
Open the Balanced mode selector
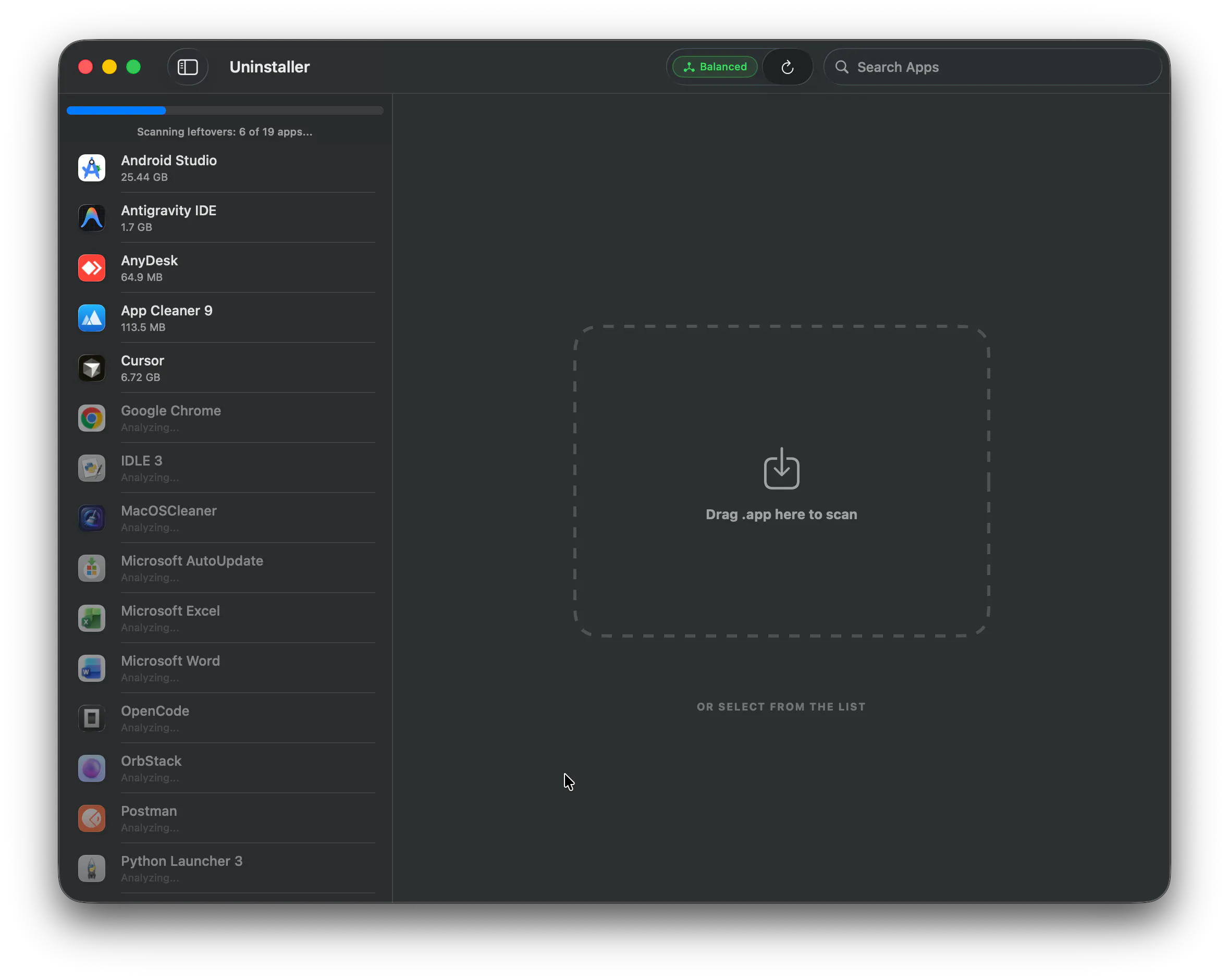(x=715, y=67)
